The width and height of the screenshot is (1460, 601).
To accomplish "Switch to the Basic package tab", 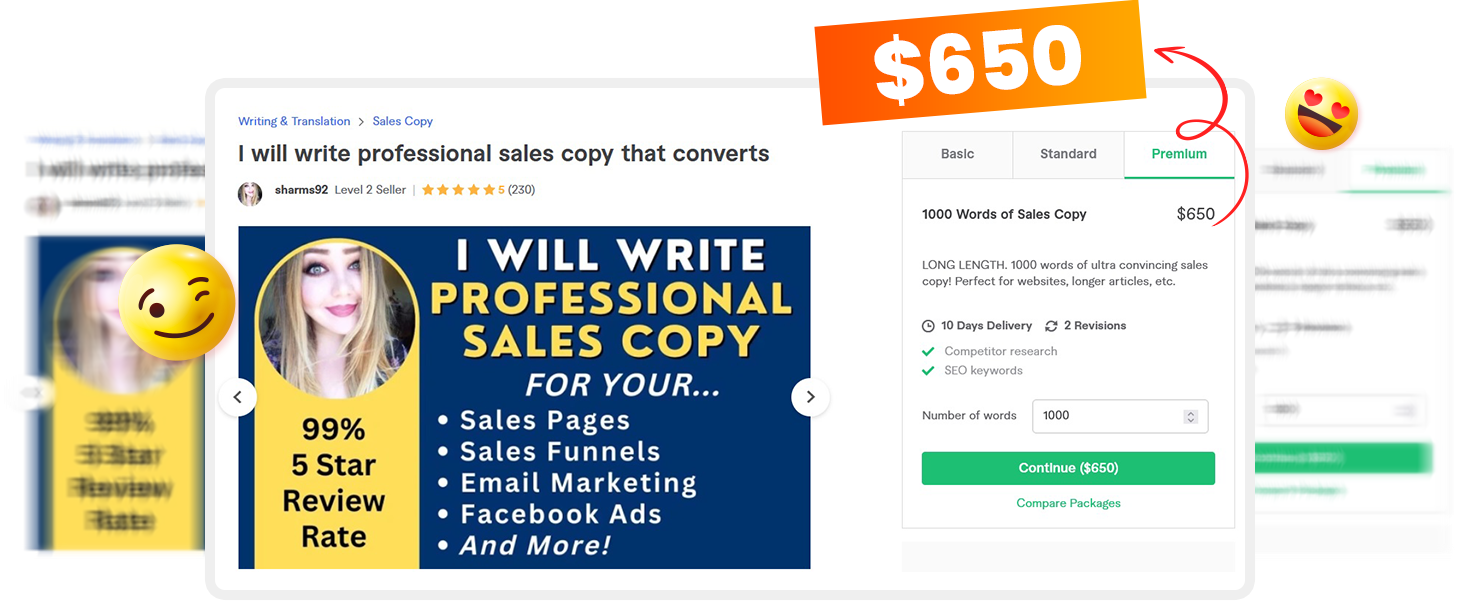I will click(957, 154).
